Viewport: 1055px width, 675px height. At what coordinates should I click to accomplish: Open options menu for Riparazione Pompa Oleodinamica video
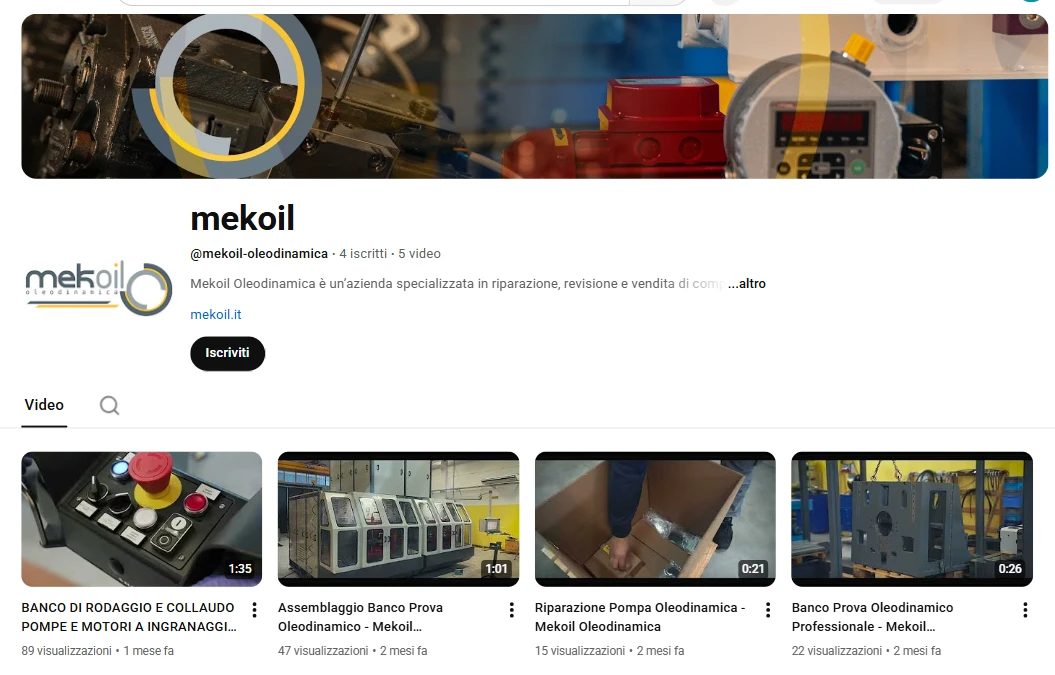pyautogui.click(x=768, y=610)
